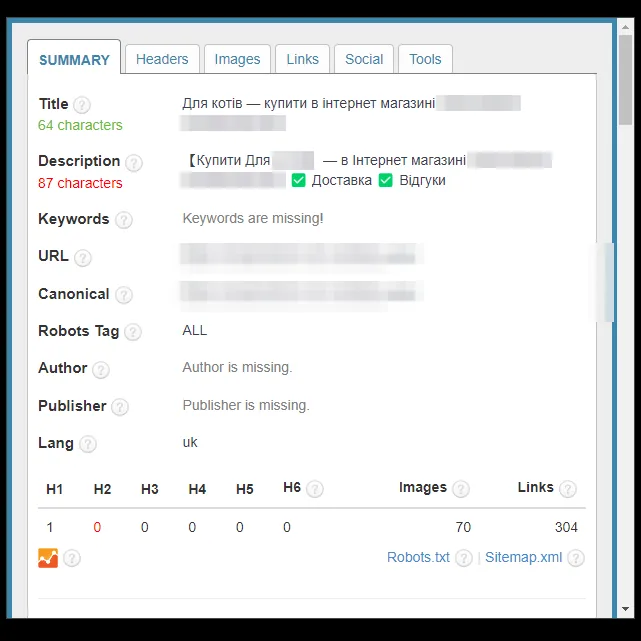Open the Images tab
The image size is (641, 641).
pos(238,59)
